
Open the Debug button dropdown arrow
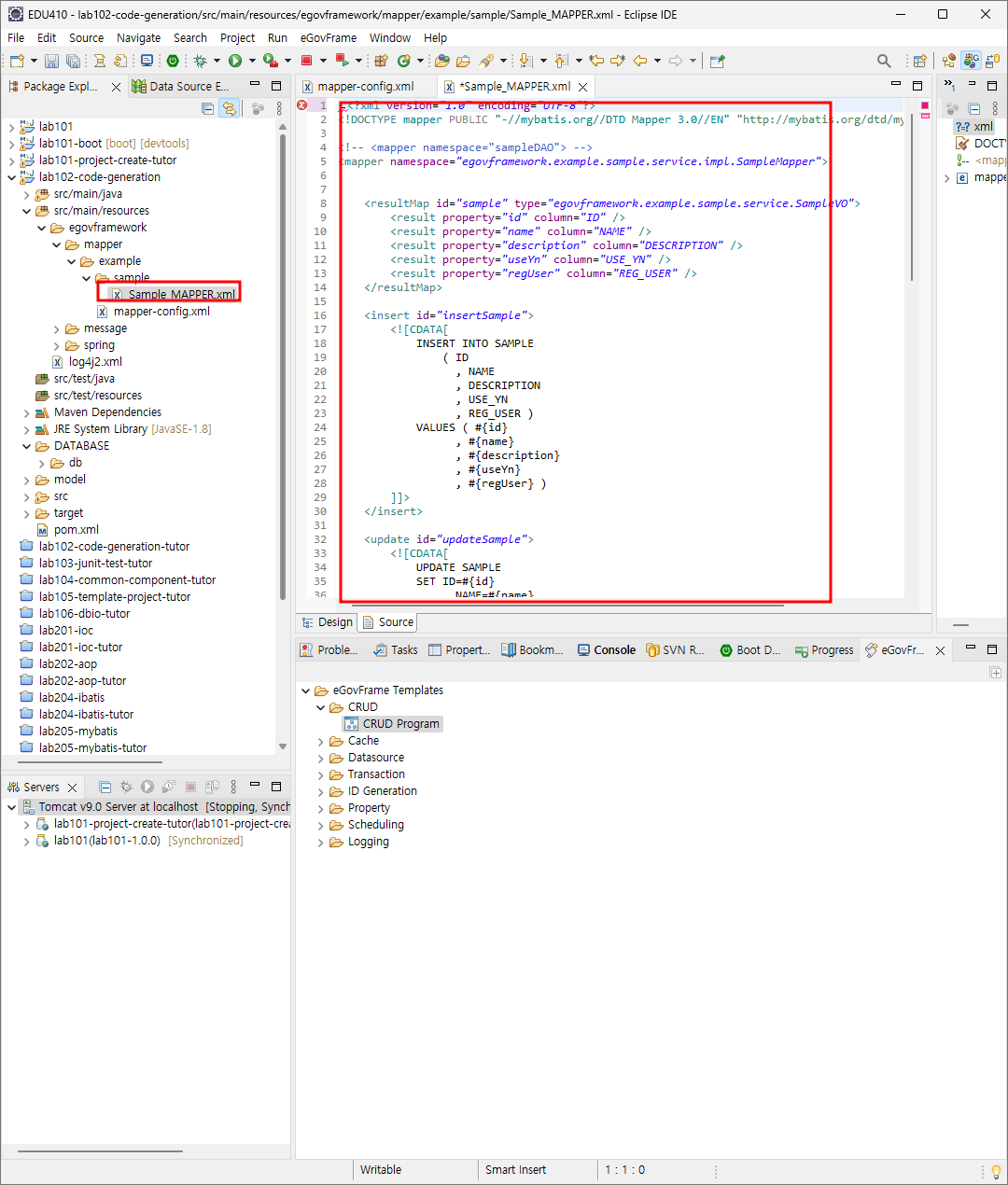click(217, 61)
